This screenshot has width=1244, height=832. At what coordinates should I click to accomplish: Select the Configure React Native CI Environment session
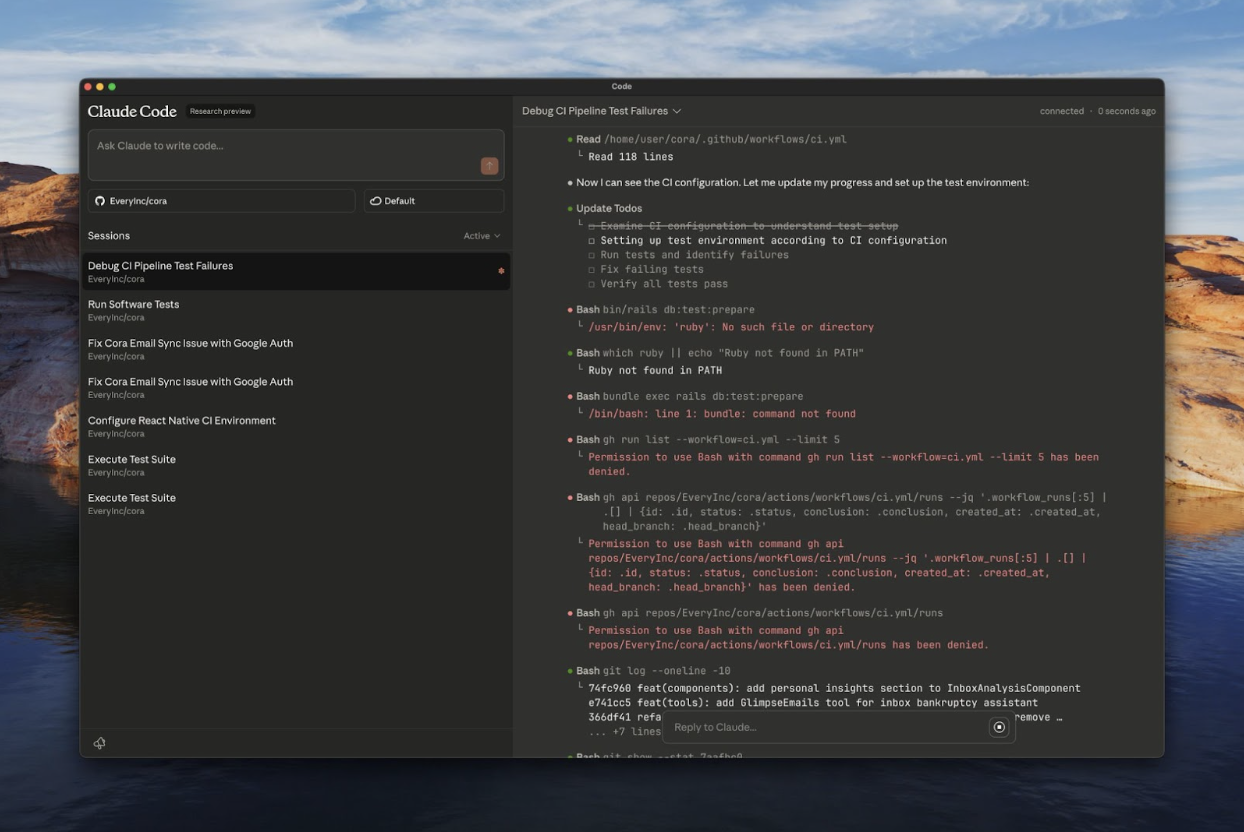182,420
